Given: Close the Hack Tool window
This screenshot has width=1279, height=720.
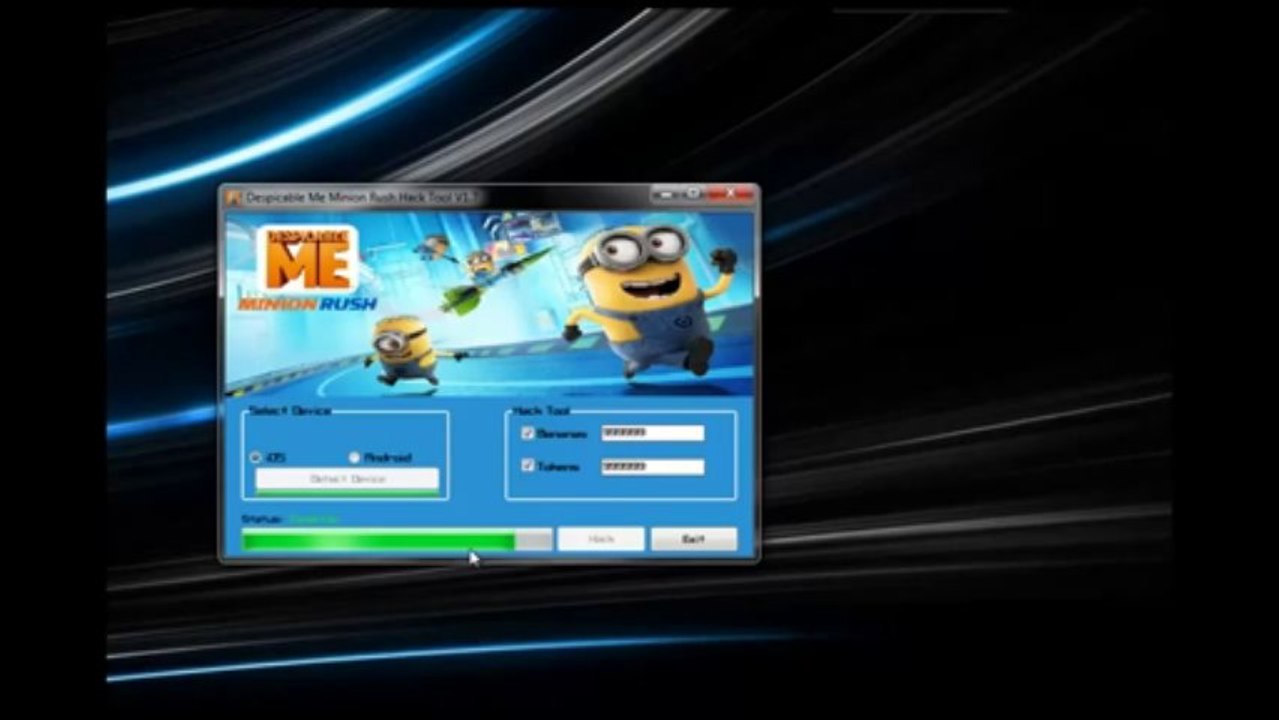Looking at the screenshot, I should point(730,194).
